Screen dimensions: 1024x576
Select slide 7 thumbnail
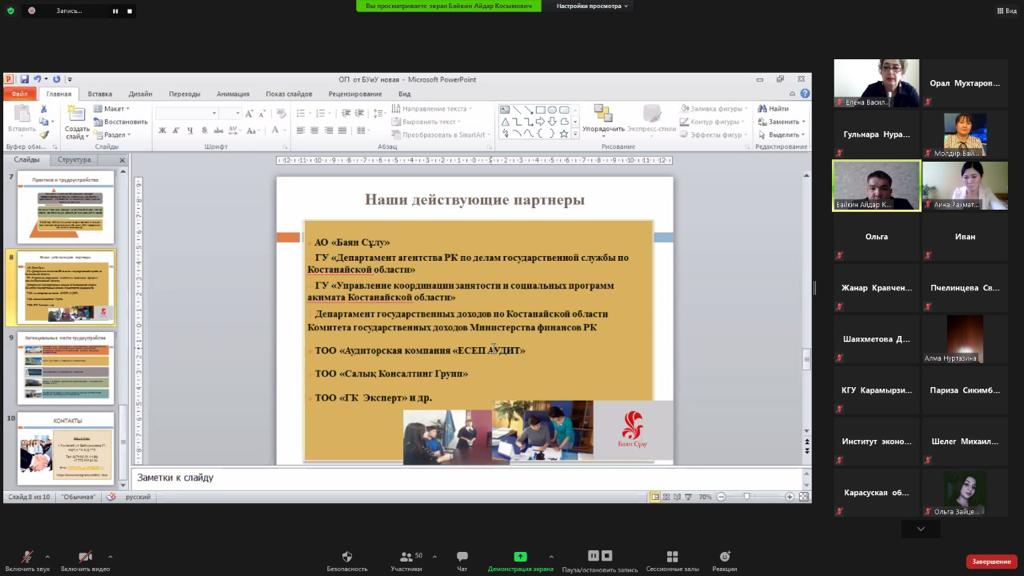coord(66,207)
